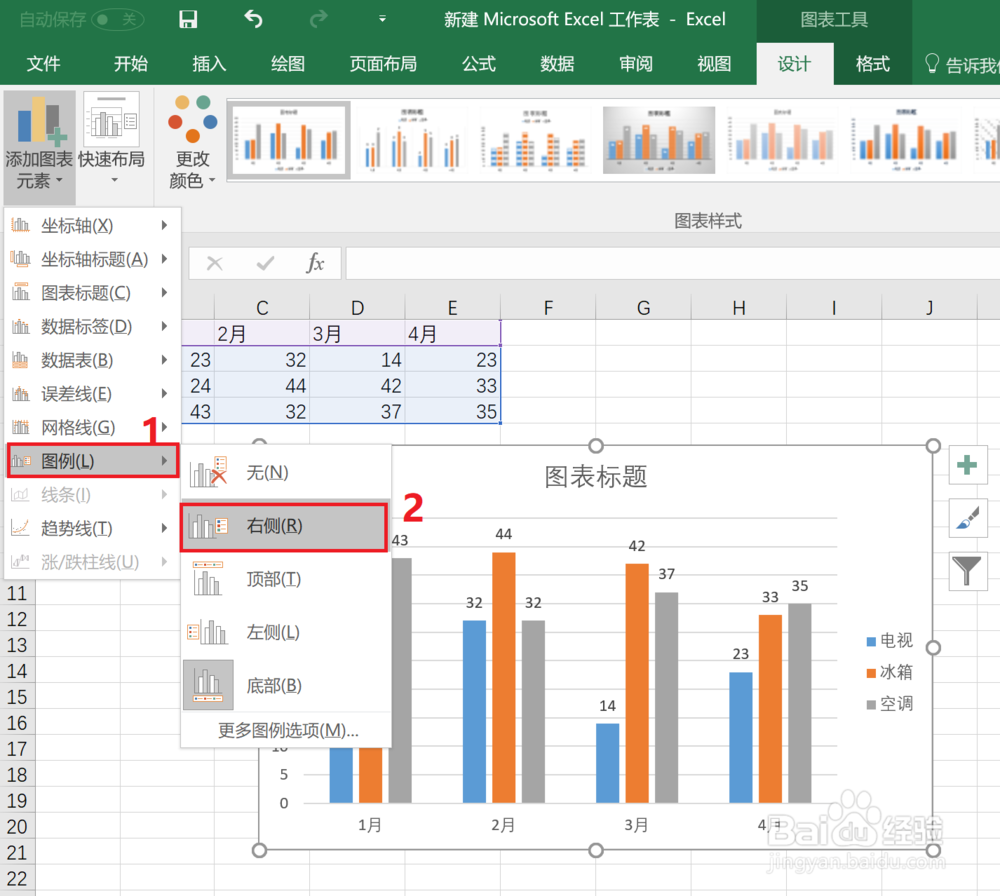Open 误差线(E) submenu
Viewport: 1000px width, 896px height.
pos(92,393)
